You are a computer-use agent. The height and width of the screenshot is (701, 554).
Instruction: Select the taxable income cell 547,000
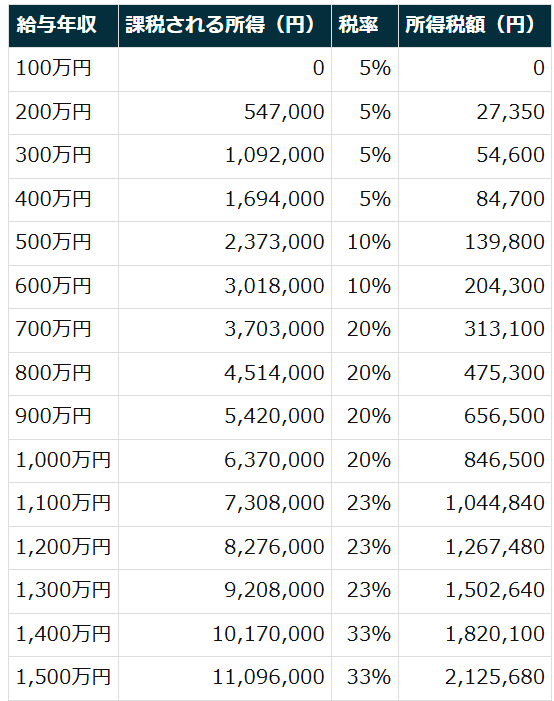coord(225,112)
